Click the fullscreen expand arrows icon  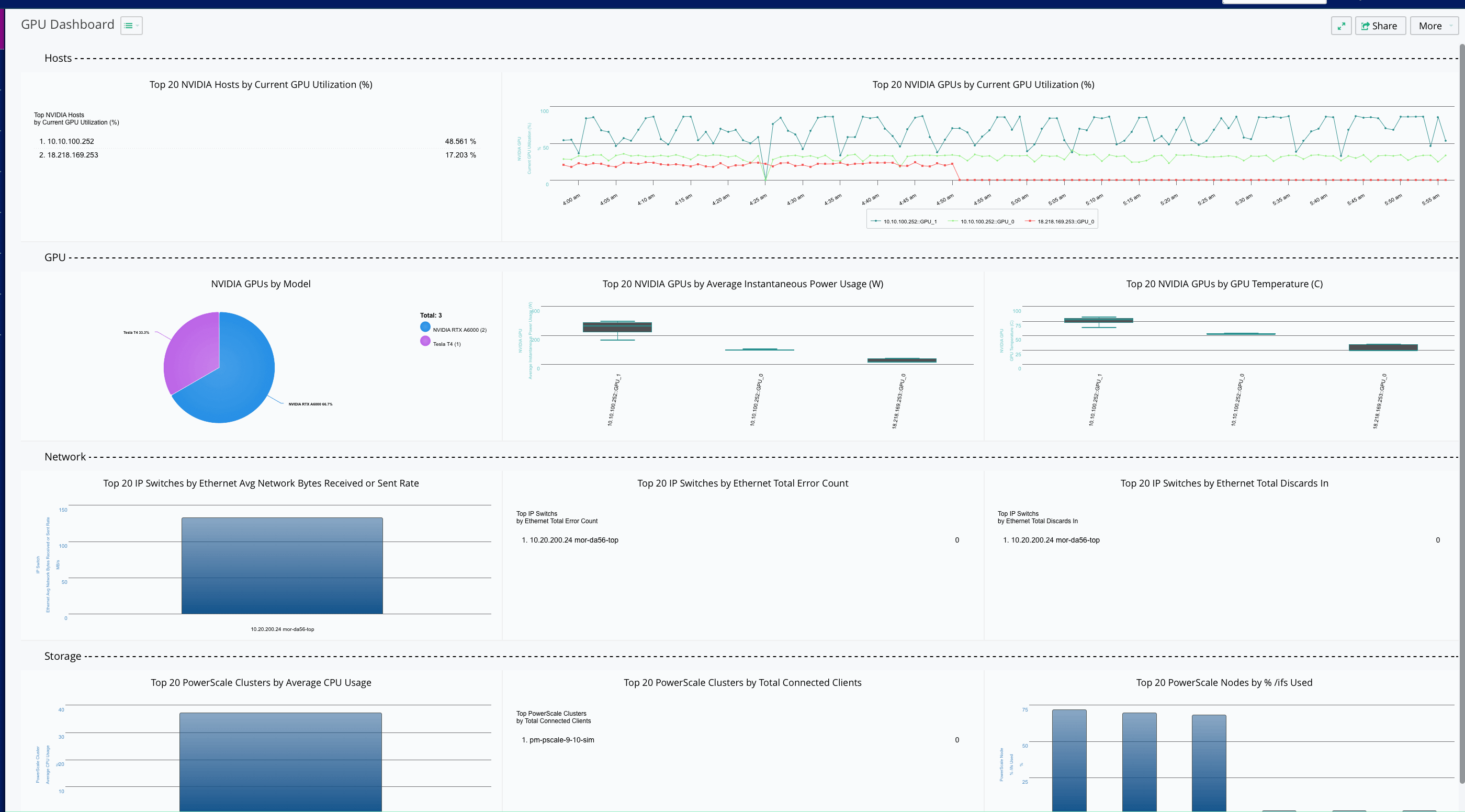tap(1341, 26)
